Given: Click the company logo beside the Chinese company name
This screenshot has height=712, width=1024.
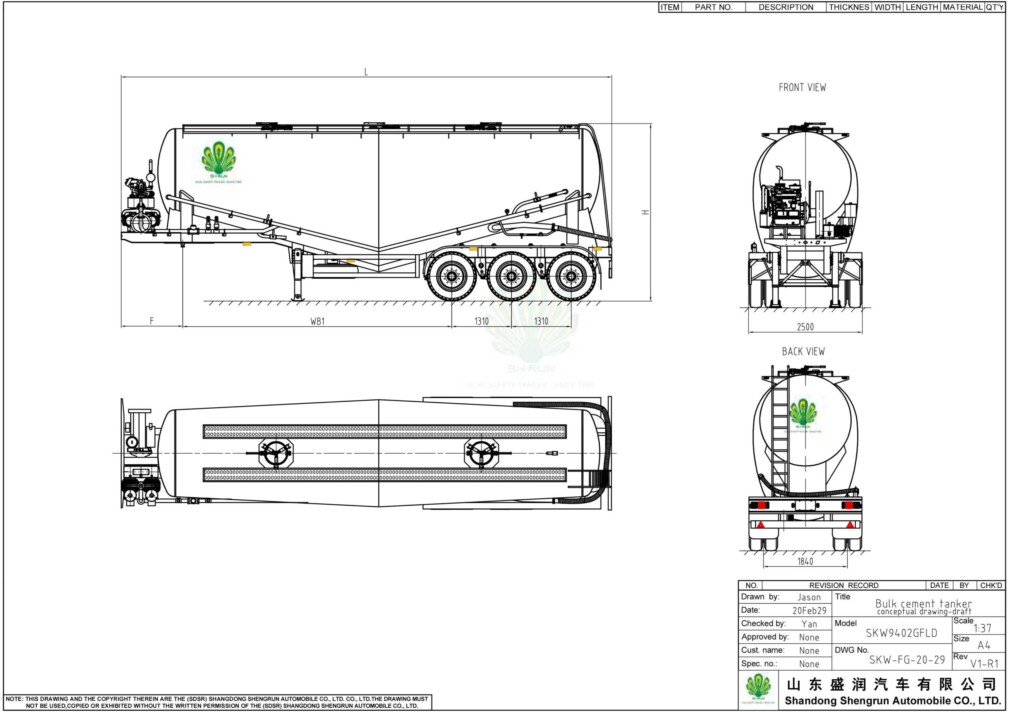Looking at the screenshot, I should click(759, 686).
